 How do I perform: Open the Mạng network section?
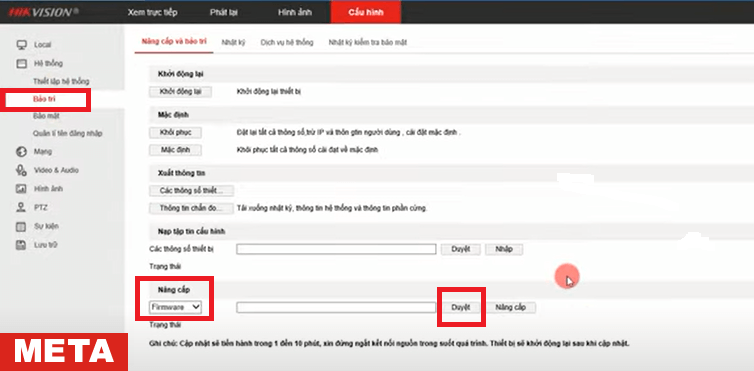click(x=43, y=152)
